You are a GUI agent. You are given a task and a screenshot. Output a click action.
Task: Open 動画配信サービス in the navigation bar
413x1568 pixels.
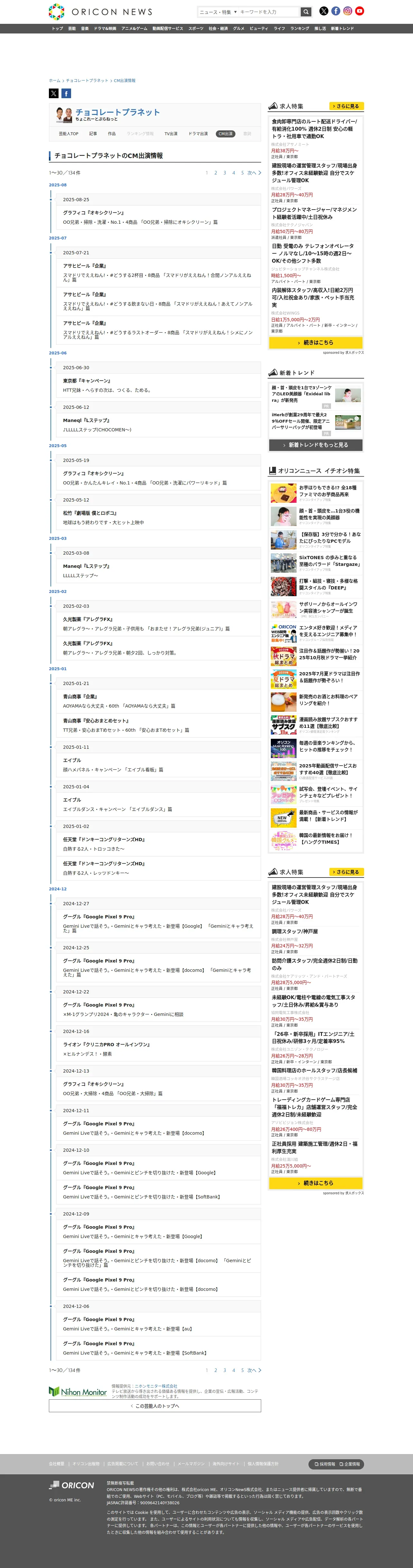(167, 29)
